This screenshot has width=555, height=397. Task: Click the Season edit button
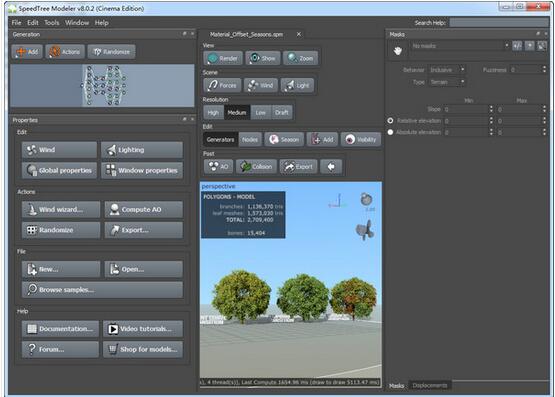coord(284,139)
